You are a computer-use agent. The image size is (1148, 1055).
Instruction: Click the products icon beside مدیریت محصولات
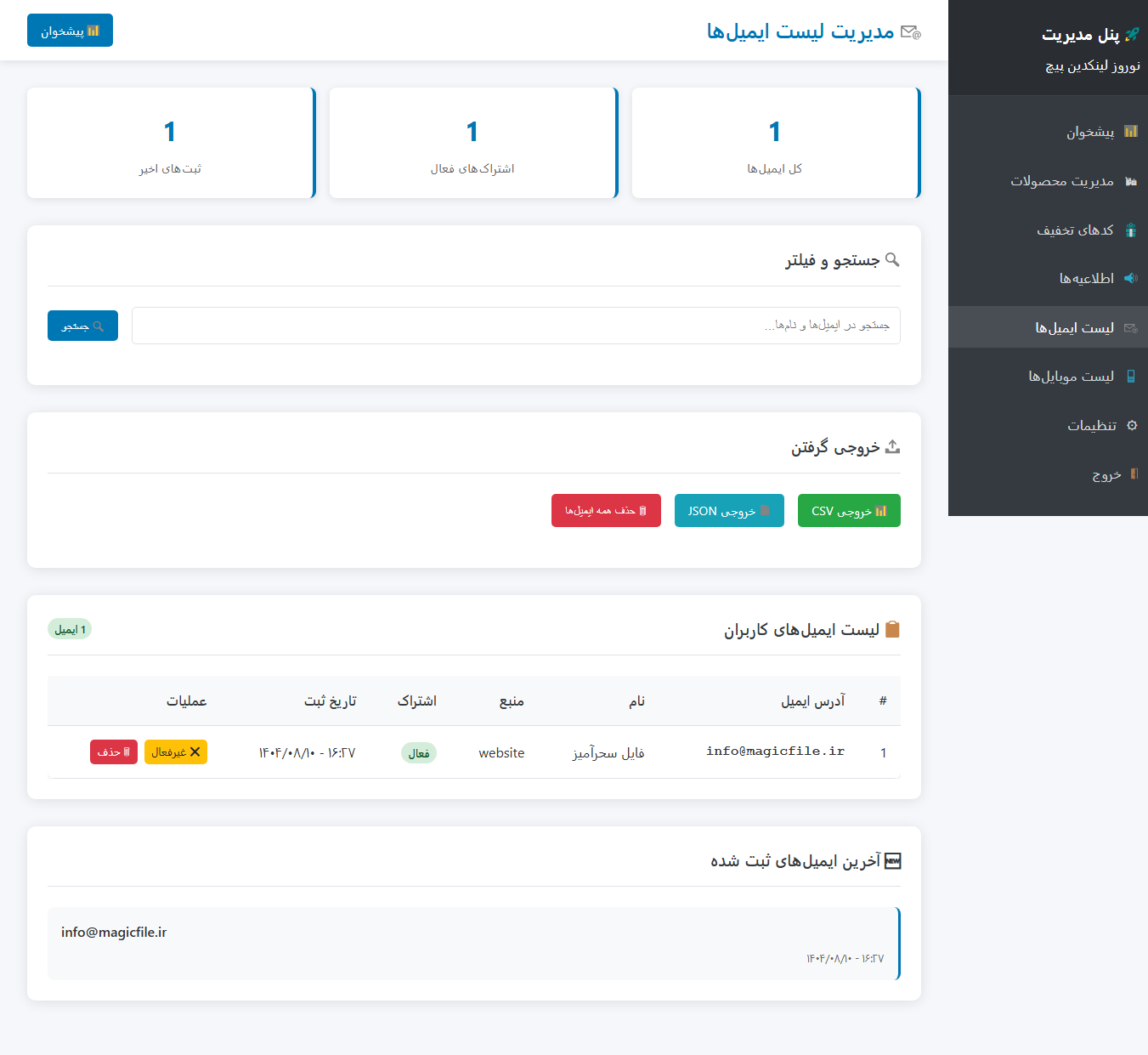[x=1130, y=181]
